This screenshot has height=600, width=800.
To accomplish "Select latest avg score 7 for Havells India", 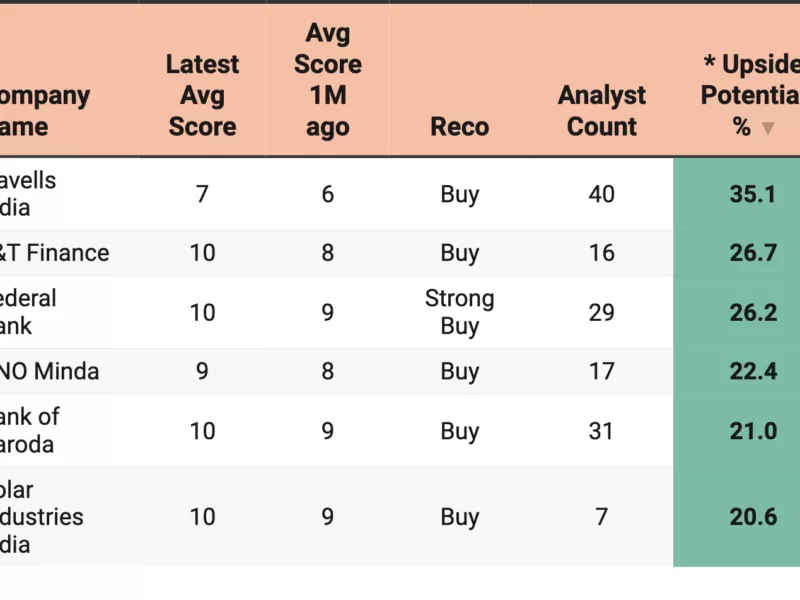I will coord(202,194).
